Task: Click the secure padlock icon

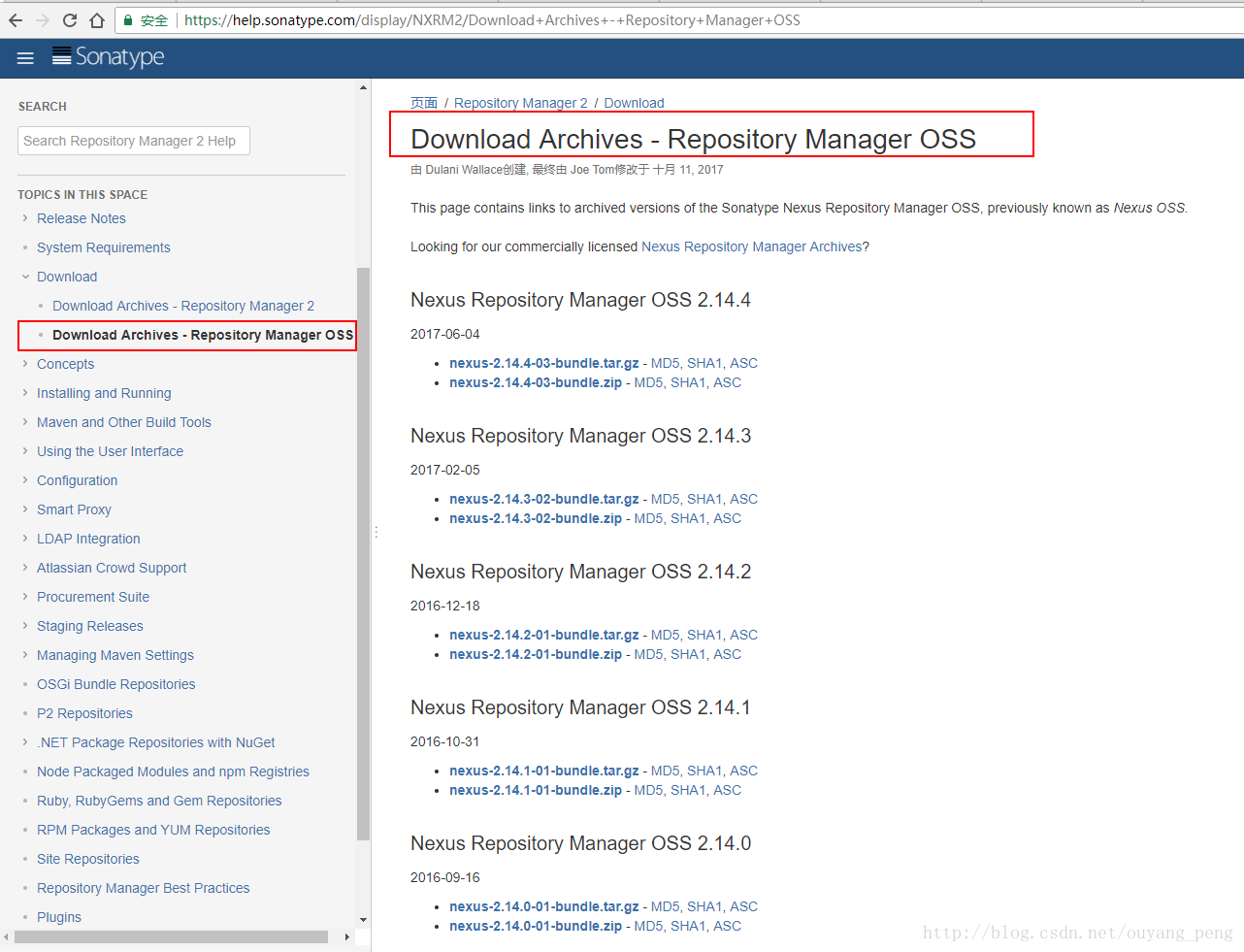Action: coord(128,20)
